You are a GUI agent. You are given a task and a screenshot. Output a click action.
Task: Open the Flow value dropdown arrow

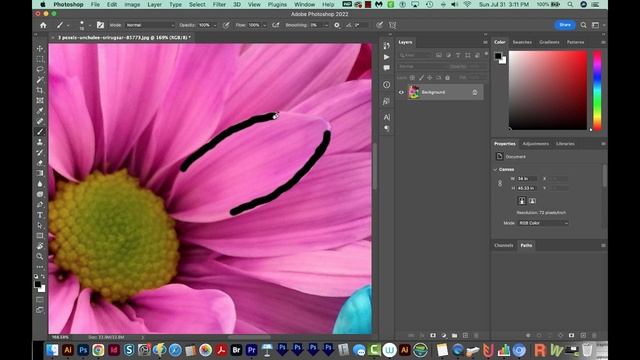point(264,25)
